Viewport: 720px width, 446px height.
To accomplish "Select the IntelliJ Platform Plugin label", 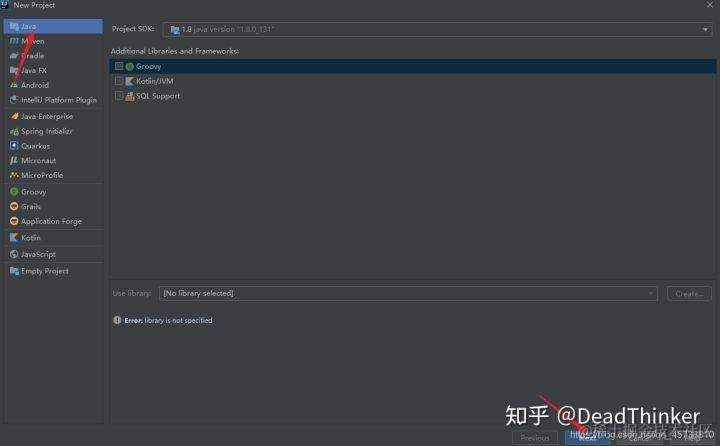I will click(x=59, y=100).
